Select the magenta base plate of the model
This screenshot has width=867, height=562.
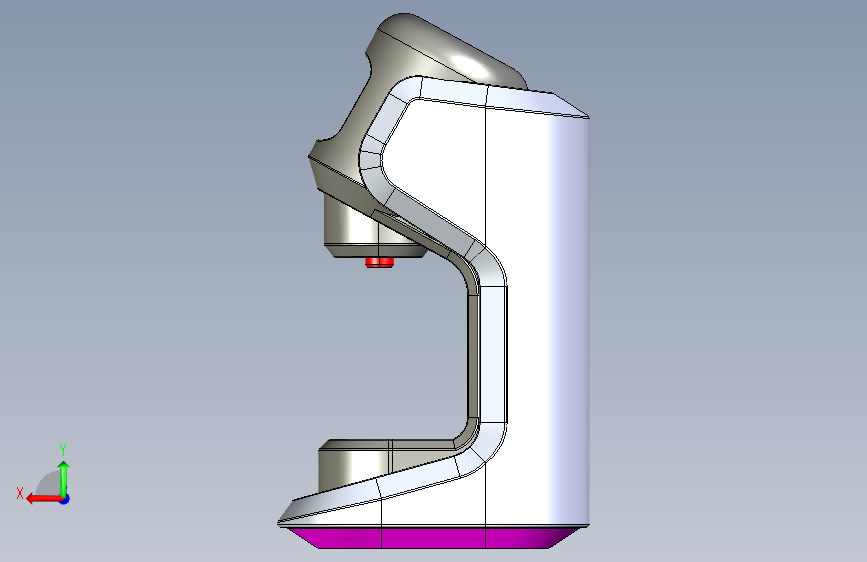(x=434, y=537)
